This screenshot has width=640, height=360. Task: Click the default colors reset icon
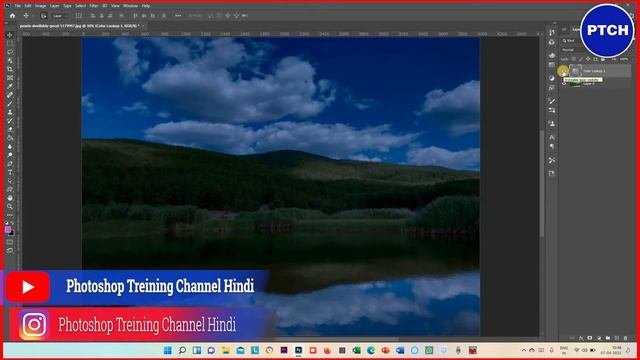point(7,223)
